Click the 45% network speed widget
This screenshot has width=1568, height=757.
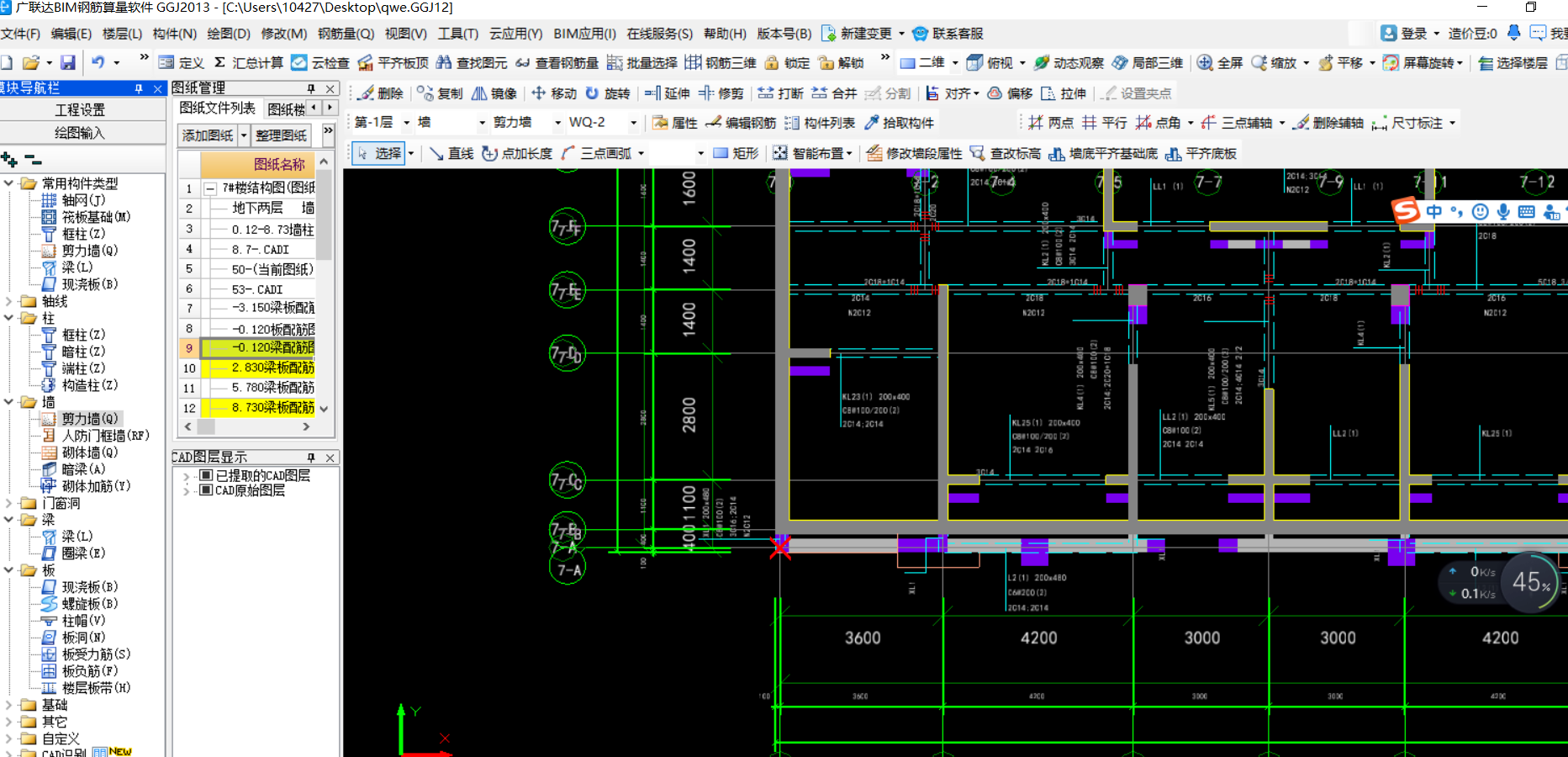pos(1530,582)
